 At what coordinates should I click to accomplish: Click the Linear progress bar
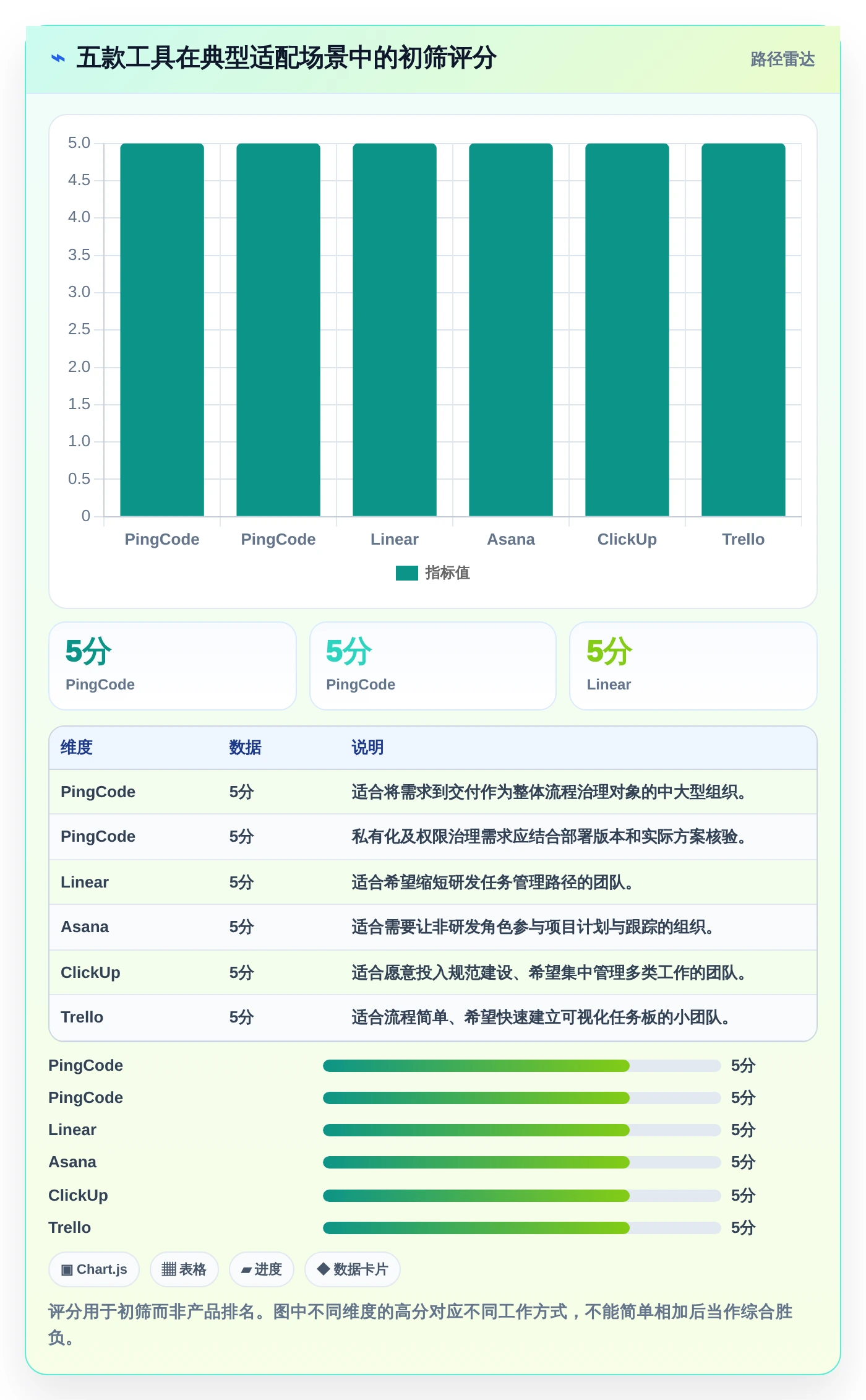click(x=521, y=1130)
